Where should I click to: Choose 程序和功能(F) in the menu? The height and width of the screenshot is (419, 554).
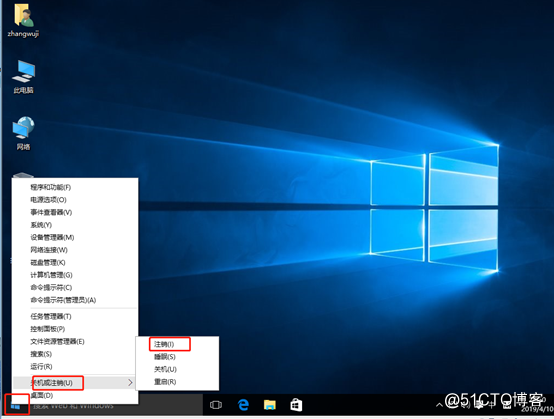[75, 187]
